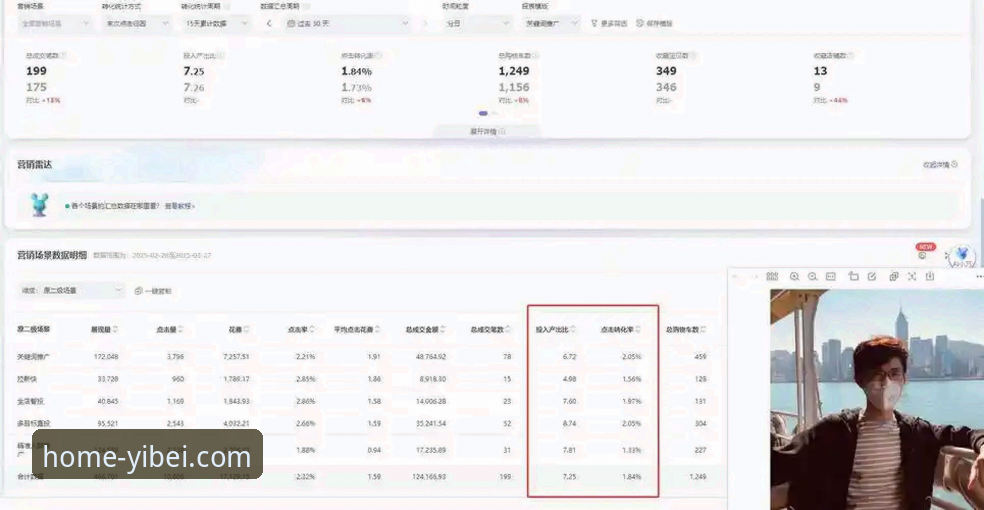Screen dimensions: 984x510
Task: Rotate the photo in the image viewer
Action: click(x=853, y=276)
